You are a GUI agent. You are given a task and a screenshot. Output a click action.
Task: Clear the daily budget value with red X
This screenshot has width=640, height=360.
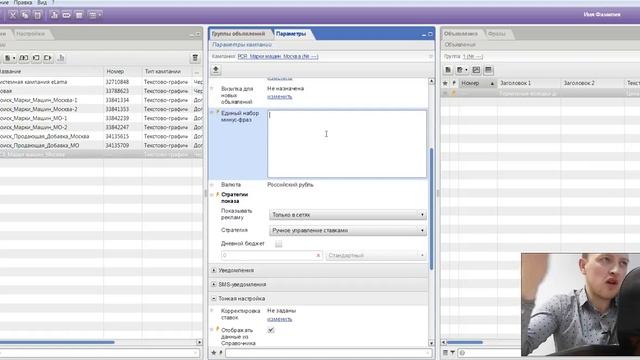[318, 256]
